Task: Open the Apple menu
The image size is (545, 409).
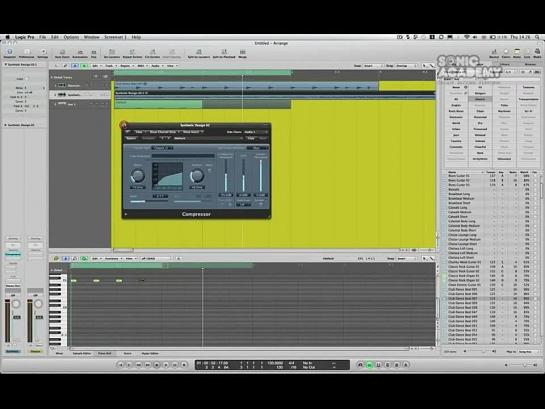Action: click(7, 37)
